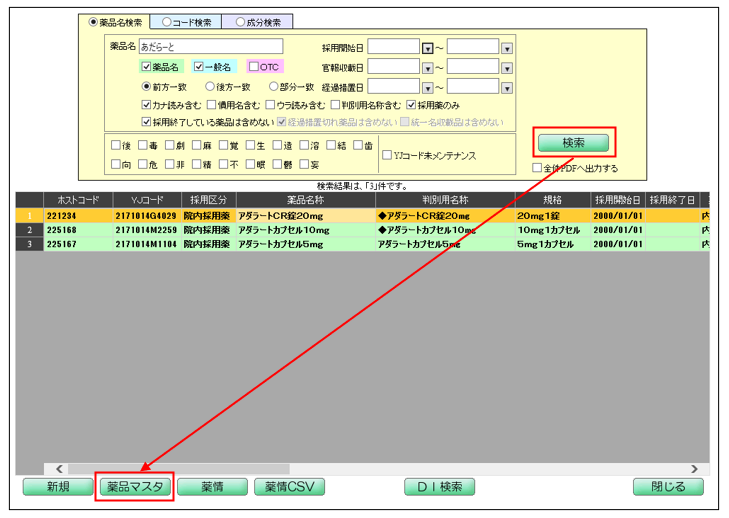Open the 官報収載日 end date dropdown
Viewport: 729px width, 518px height.
[x=506, y=67]
